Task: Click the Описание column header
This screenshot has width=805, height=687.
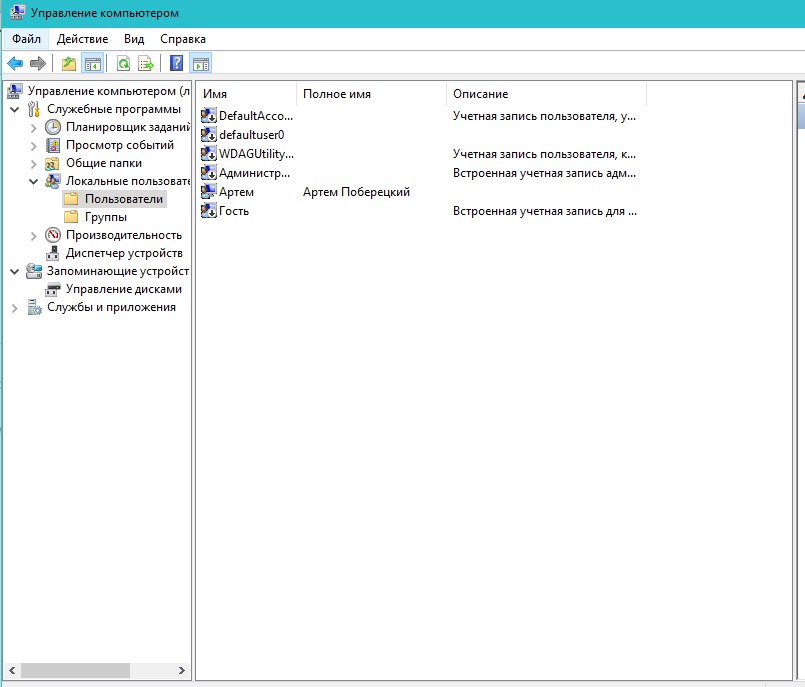Action: 545,94
